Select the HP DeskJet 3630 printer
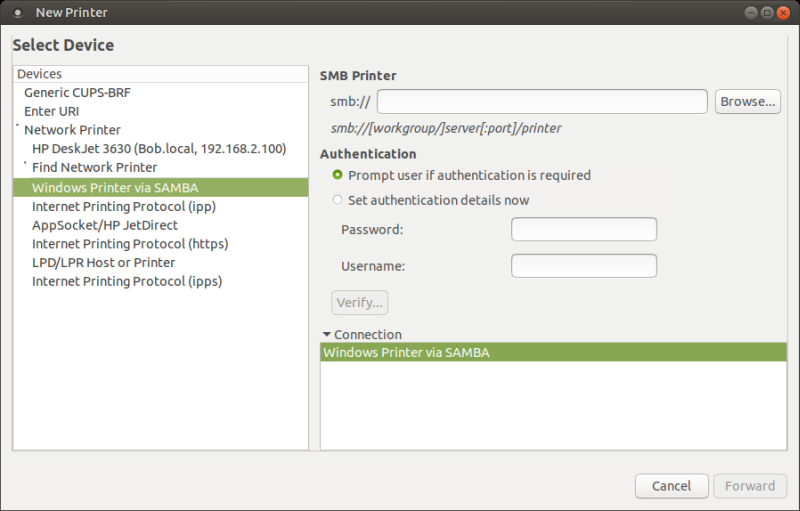 coord(159,148)
